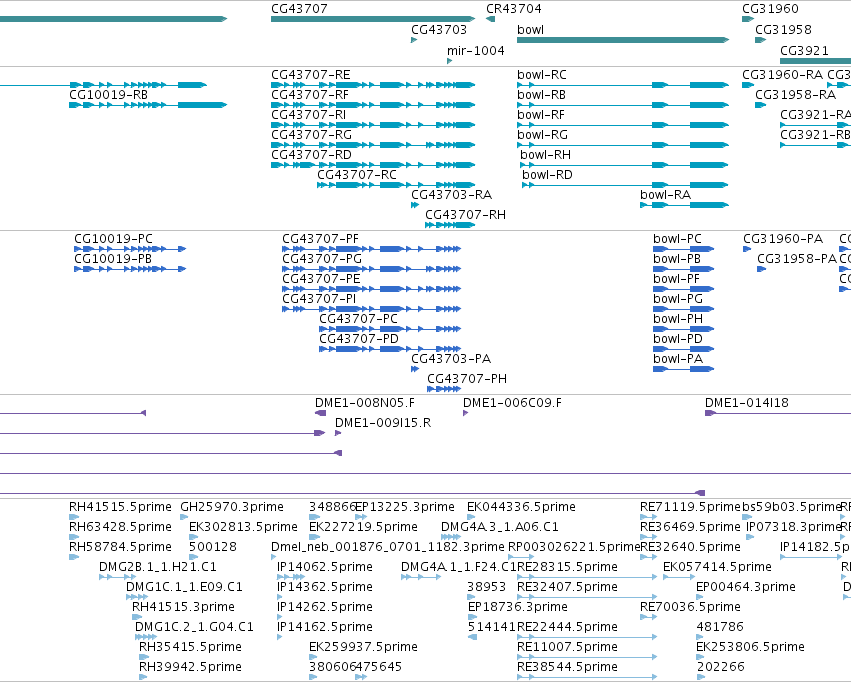The image size is (851, 682).
Task: Select the EP13225.3prime EST glyph
Action: (361, 518)
